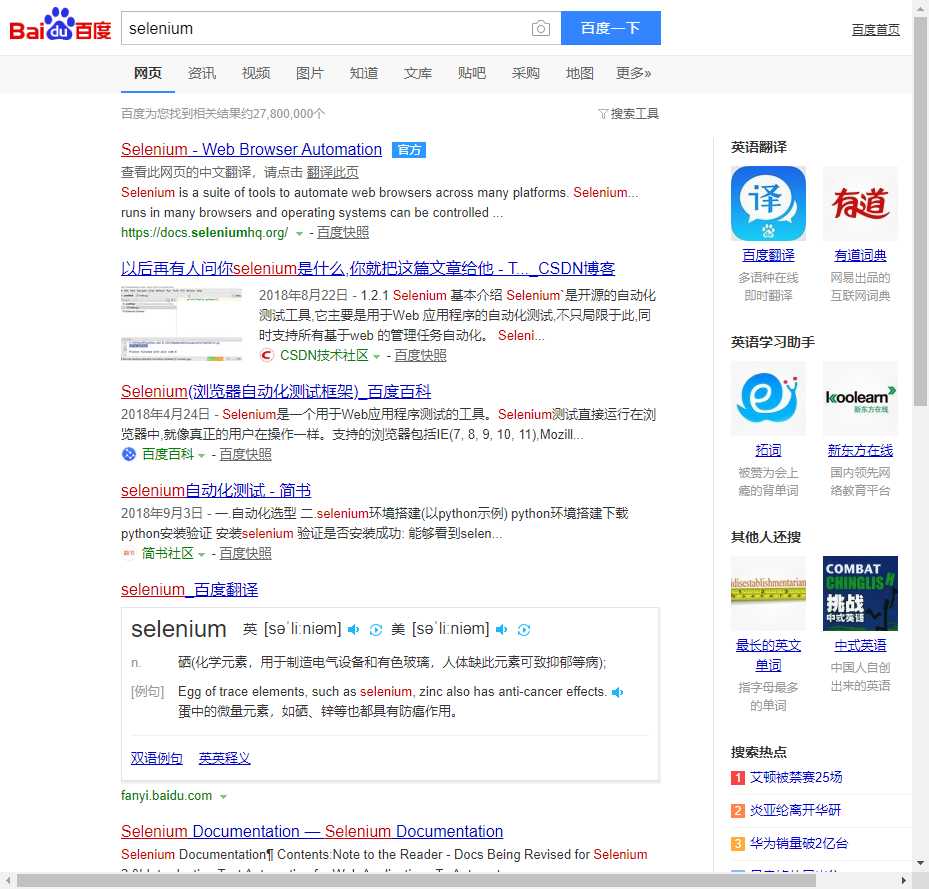
Task: Click the Combat Chinglish thumbnail image
Action: pyautogui.click(x=860, y=593)
